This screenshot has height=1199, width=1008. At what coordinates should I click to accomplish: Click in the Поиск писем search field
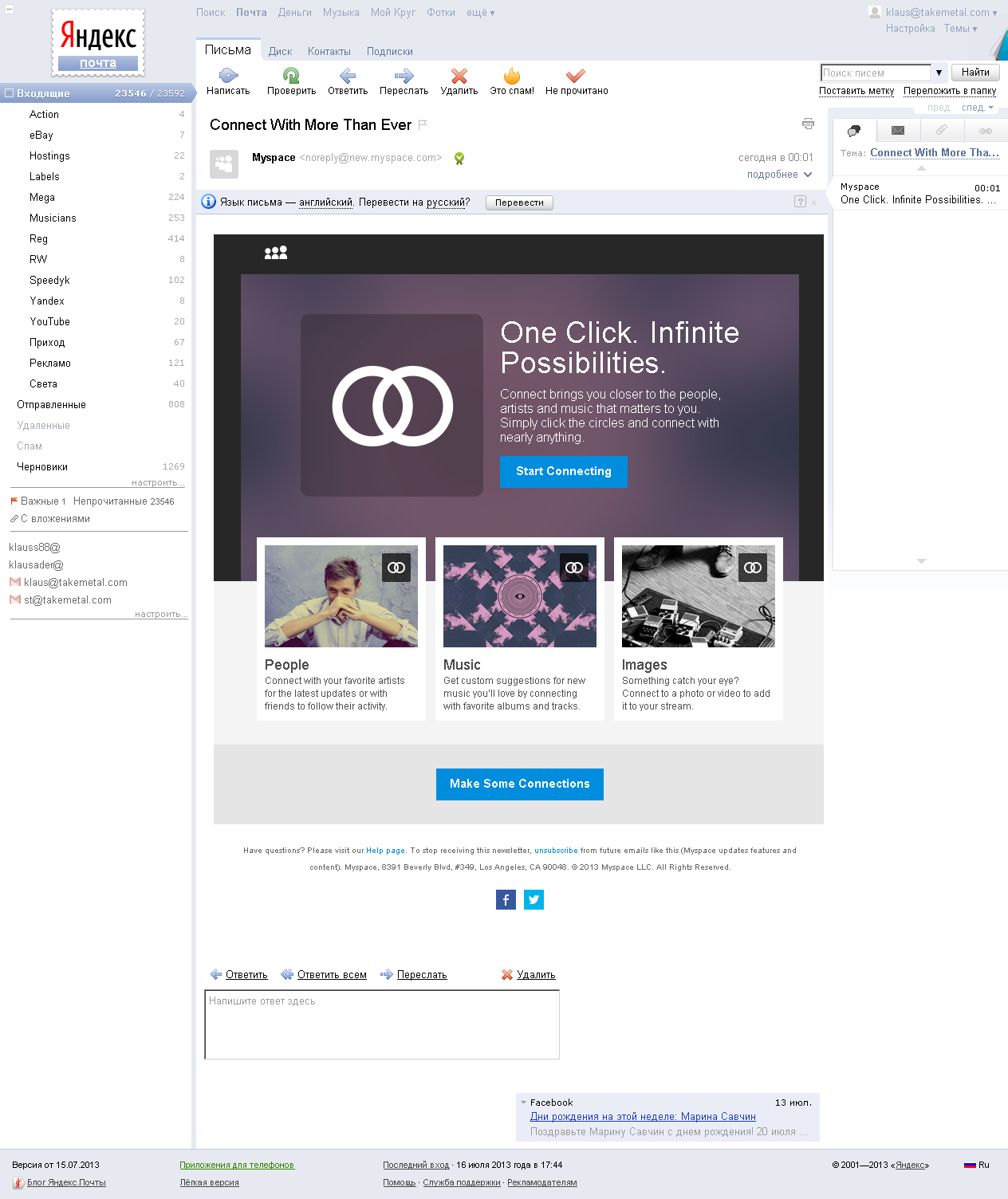tap(876, 73)
